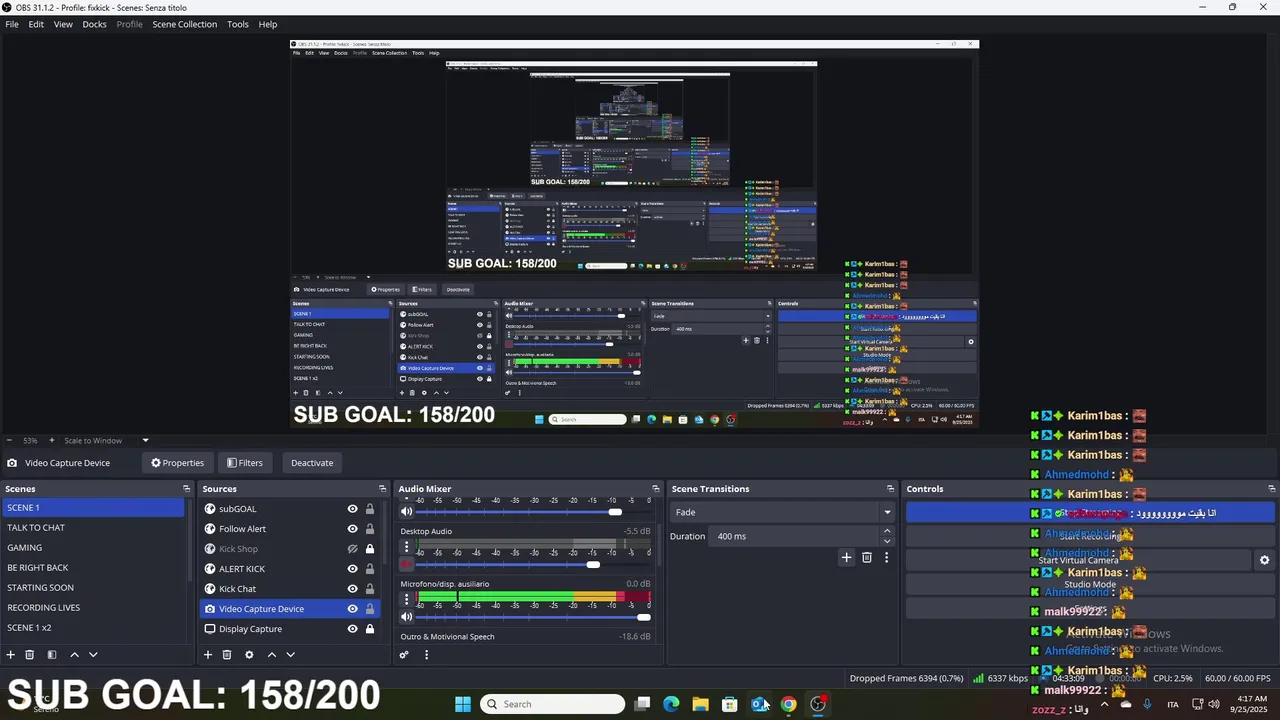Zoom out the preview with minus icon
The width and height of the screenshot is (1280, 720).
[x=9, y=440]
